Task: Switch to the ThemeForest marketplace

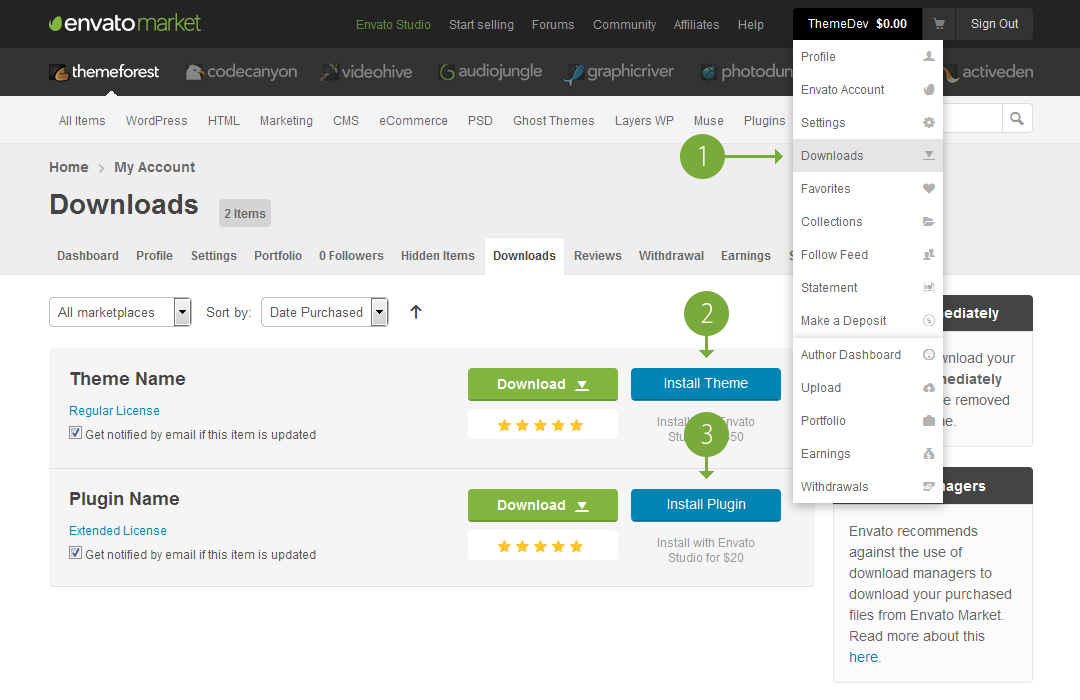Action: click(104, 72)
